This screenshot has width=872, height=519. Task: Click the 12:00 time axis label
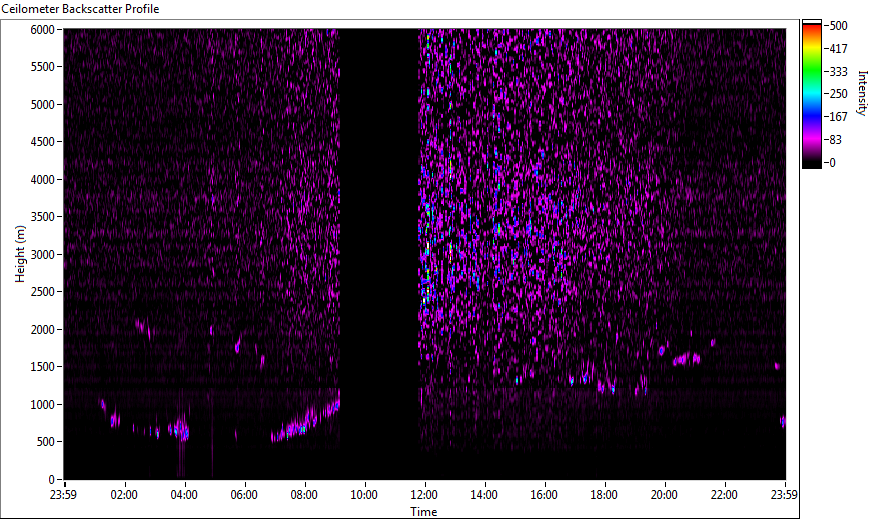point(424,495)
